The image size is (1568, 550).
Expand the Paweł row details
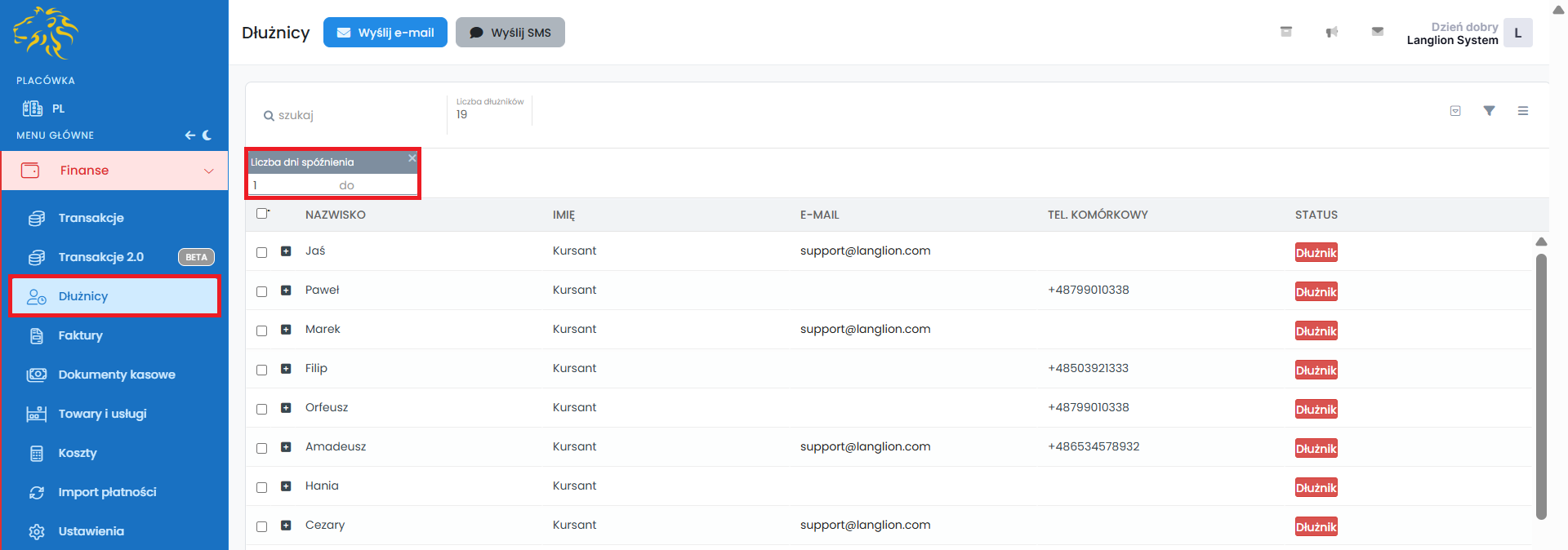point(286,291)
